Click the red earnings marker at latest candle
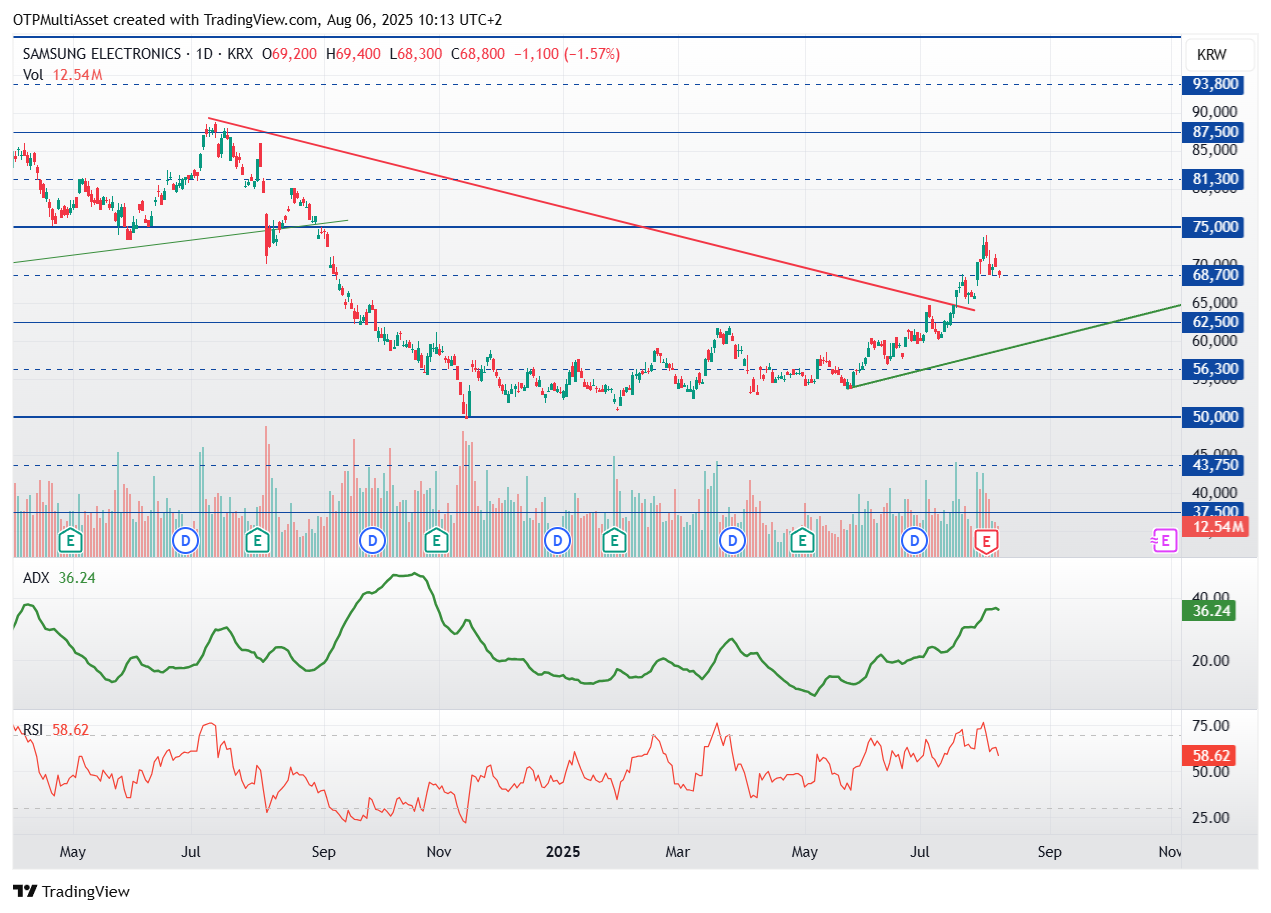This screenshot has height=913, width=1271. pos(987,542)
